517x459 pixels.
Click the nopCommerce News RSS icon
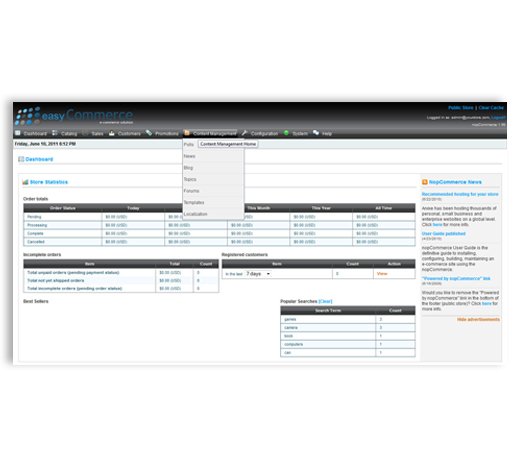tap(425, 182)
